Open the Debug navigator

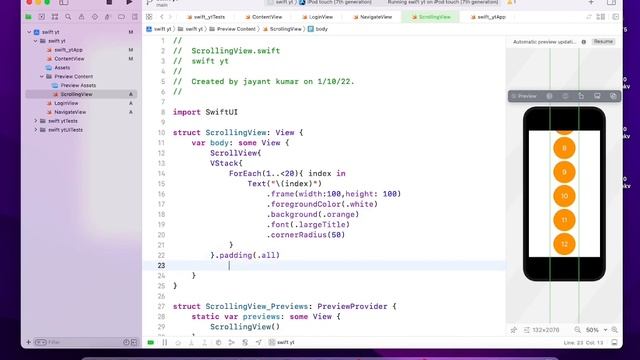click(x=108, y=17)
